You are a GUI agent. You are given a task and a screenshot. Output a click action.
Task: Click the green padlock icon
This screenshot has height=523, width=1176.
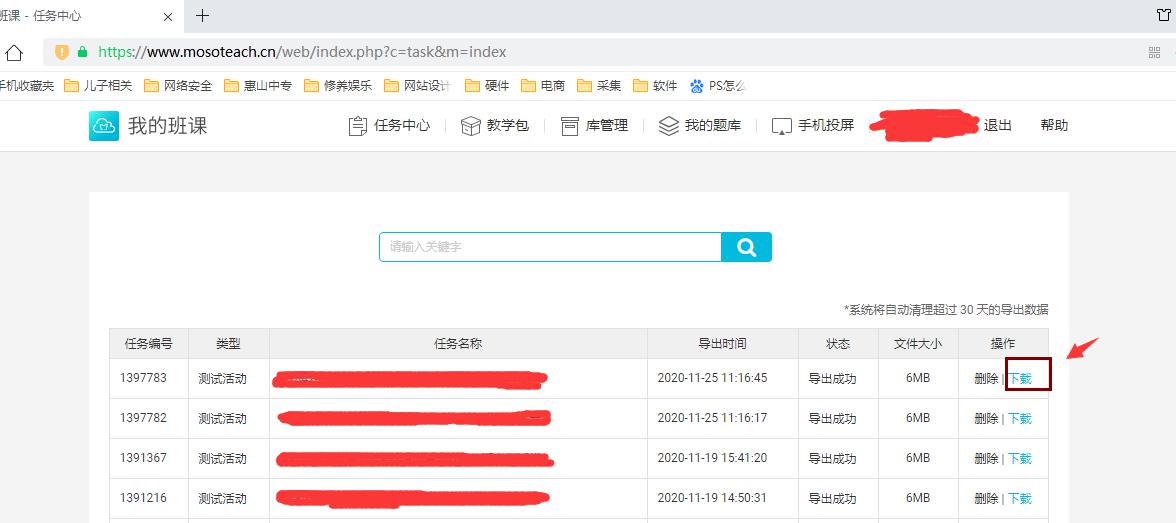[82, 53]
